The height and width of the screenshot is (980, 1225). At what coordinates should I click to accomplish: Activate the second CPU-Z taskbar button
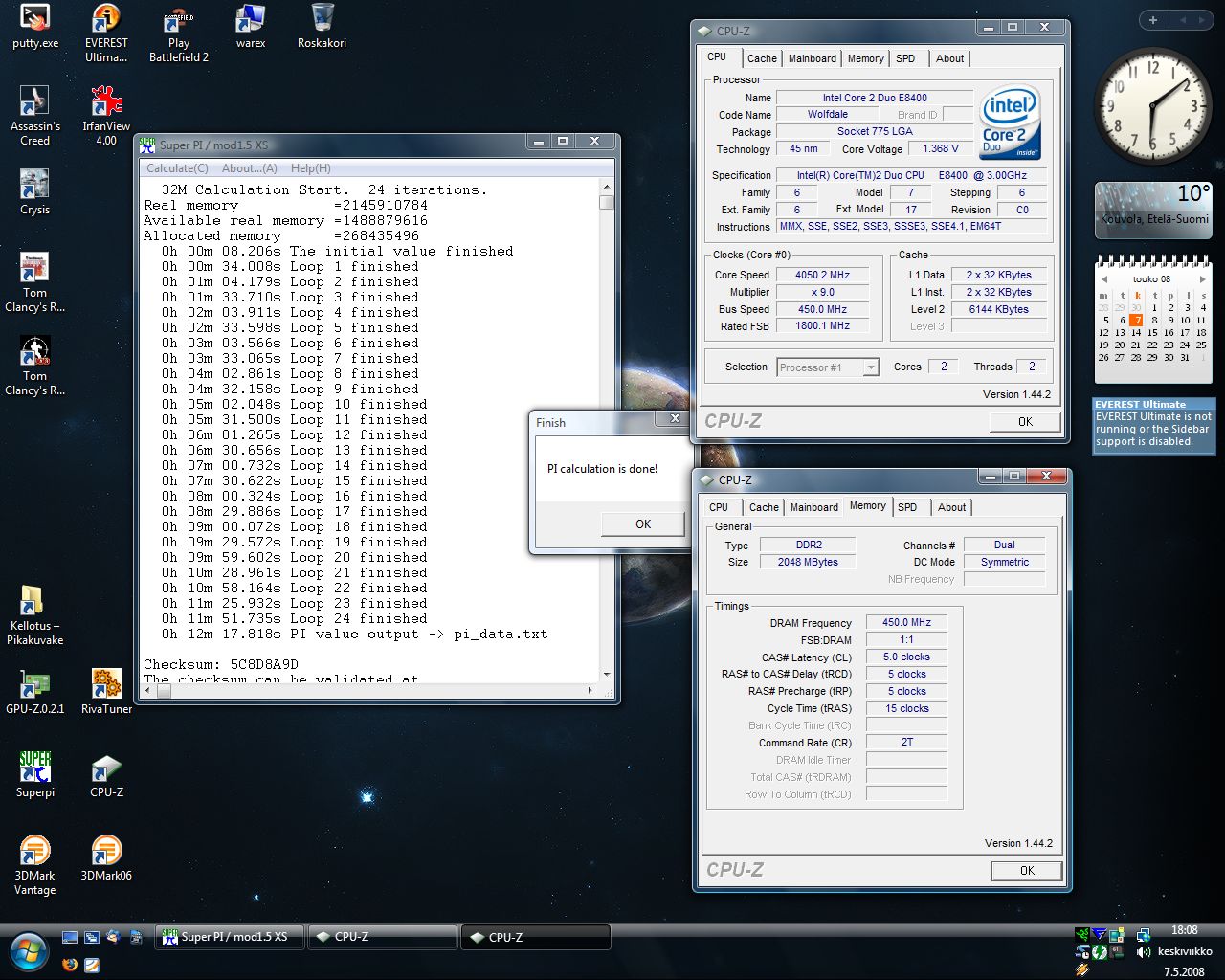(x=536, y=937)
